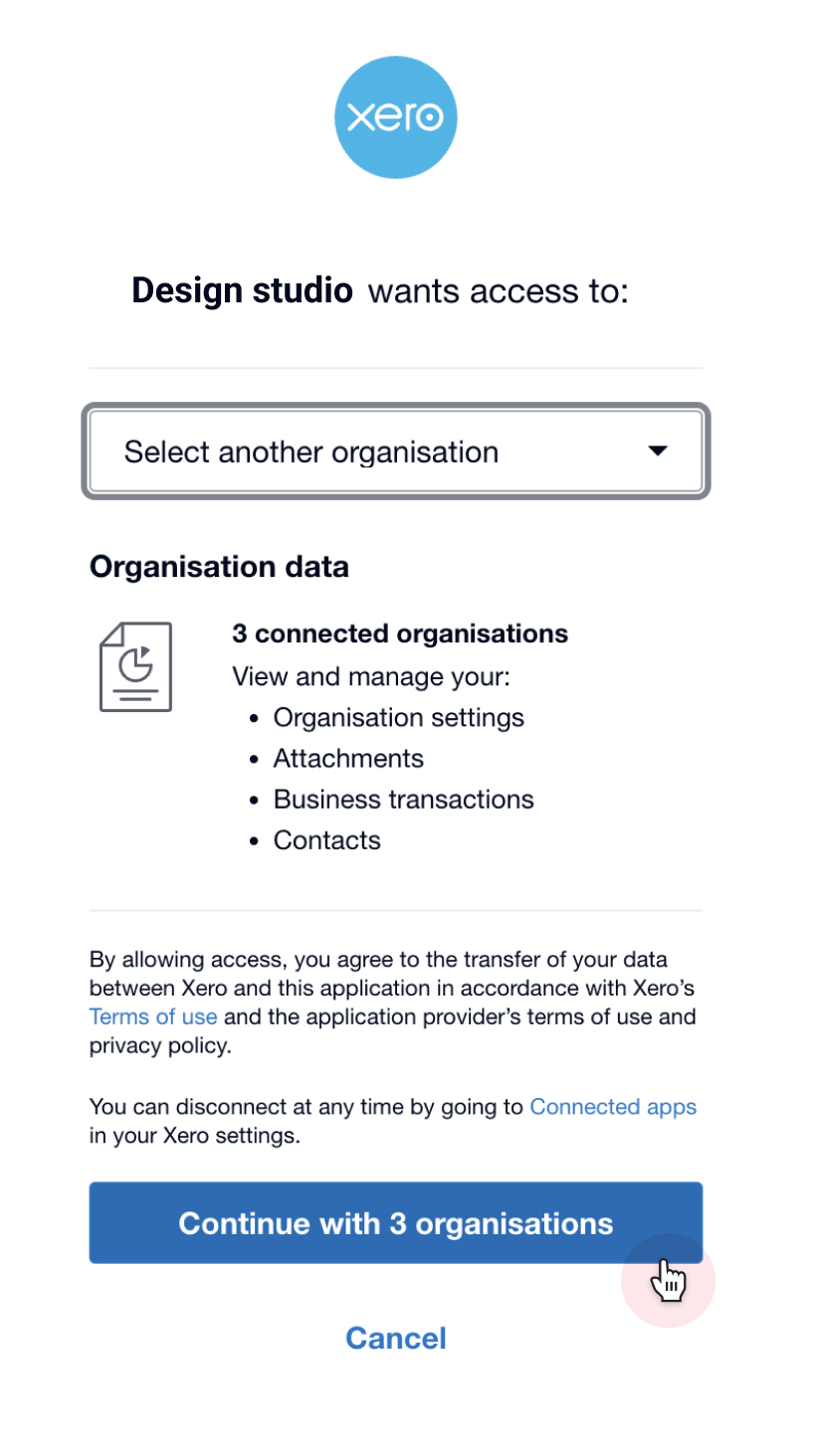Select the "3 connected organisations" label

[x=400, y=634]
